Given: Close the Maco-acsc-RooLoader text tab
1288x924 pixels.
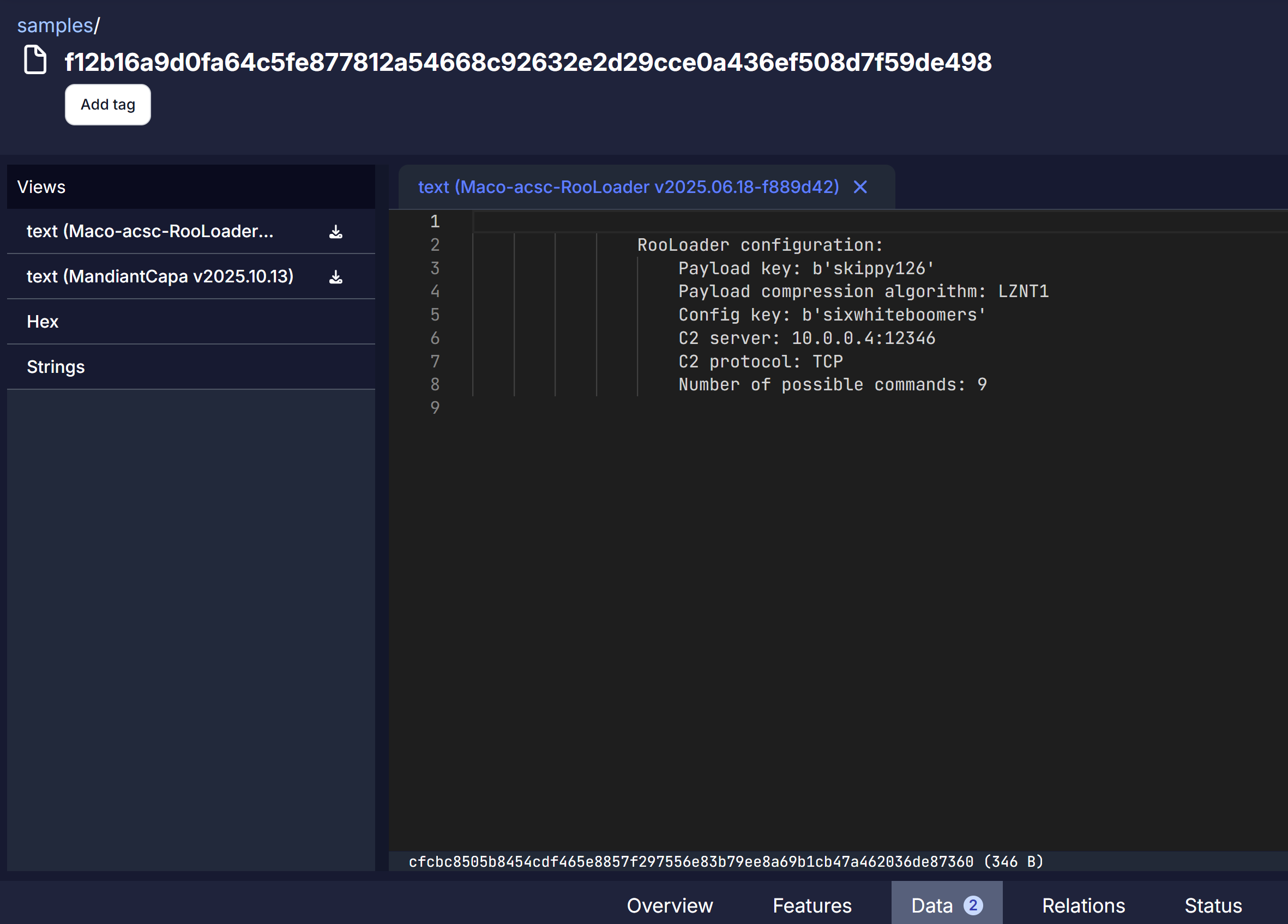Looking at the screenshot, I should tap(859, 187).
